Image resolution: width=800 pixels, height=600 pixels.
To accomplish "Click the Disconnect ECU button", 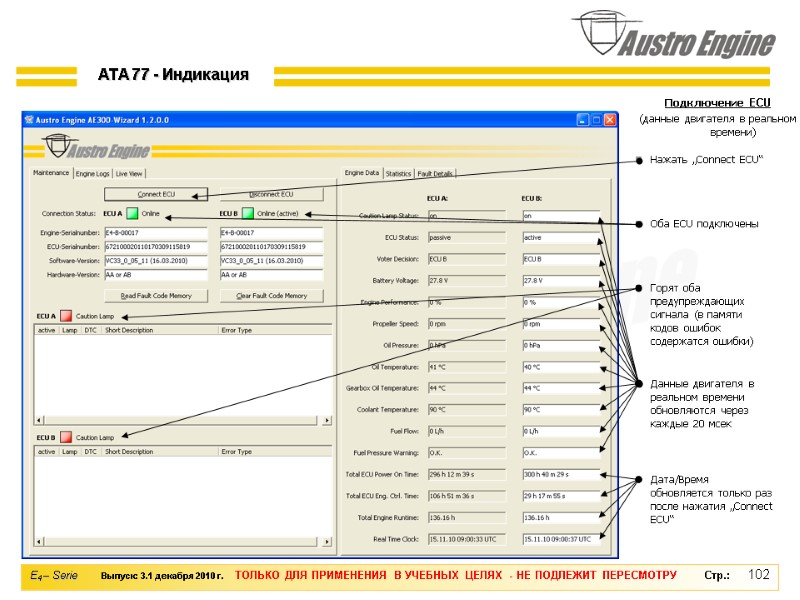I will [x=271, y=194].
